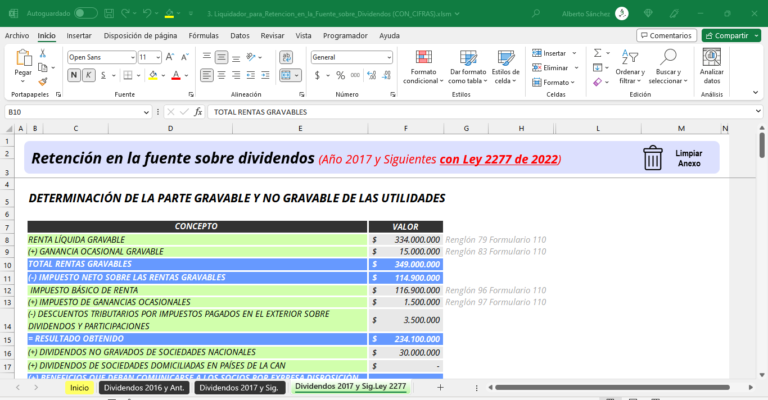Click the Format Painter brush icon
This screenshot has height=400, width=768.
[43, 81]
